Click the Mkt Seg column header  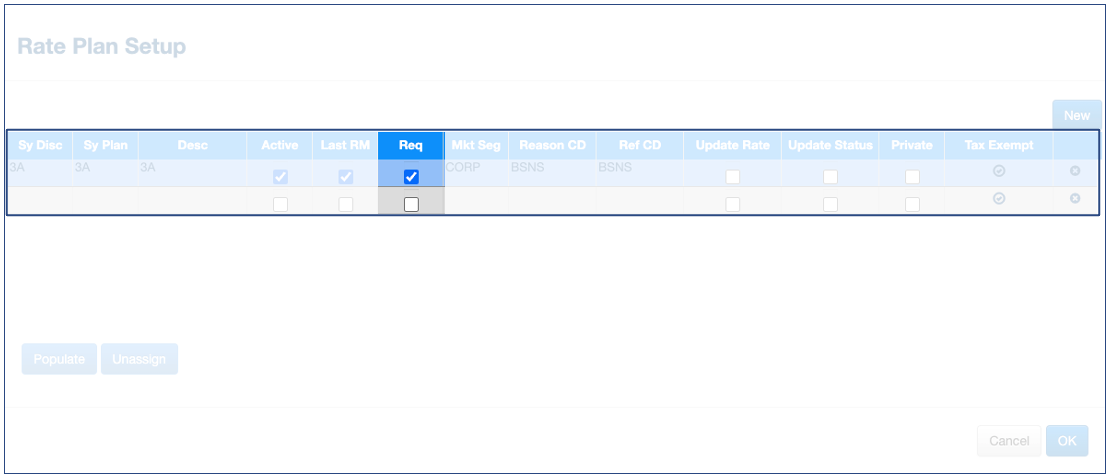475,145
